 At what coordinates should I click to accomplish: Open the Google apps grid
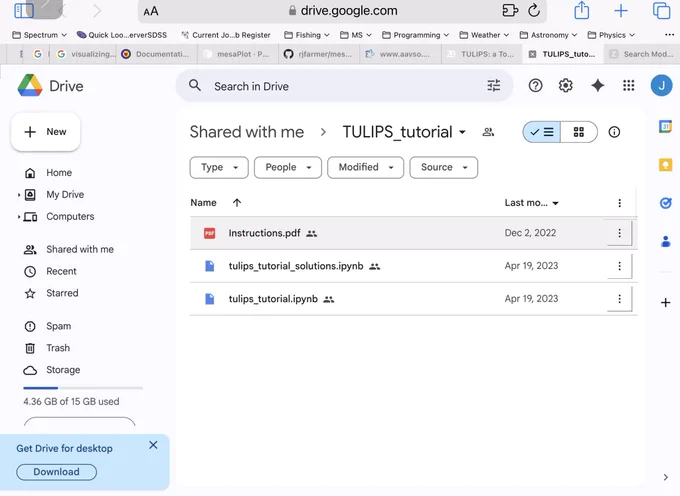pyautogui.click(x=628, y=85)
